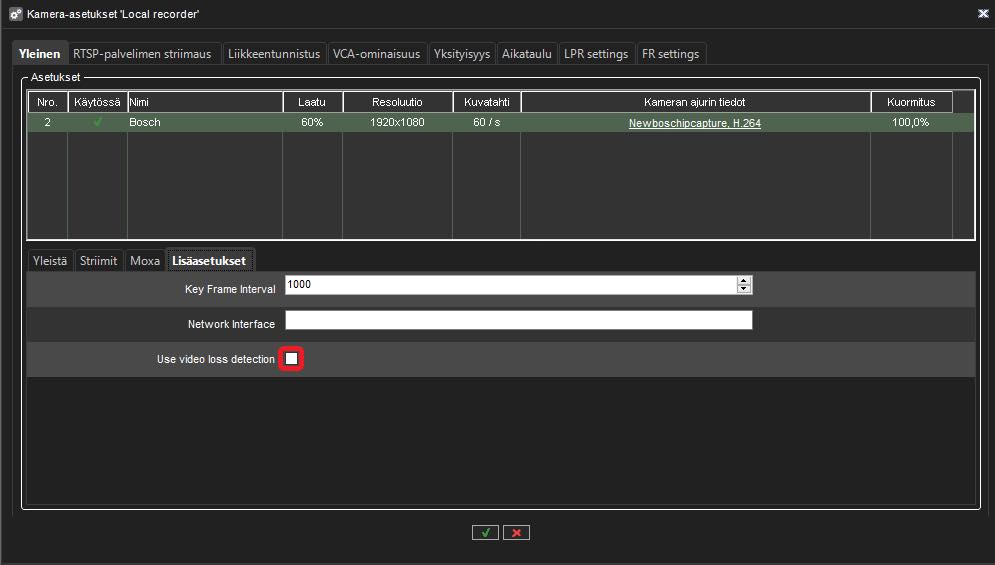Confirm settings with the green checkmark button

coord(485,533)
